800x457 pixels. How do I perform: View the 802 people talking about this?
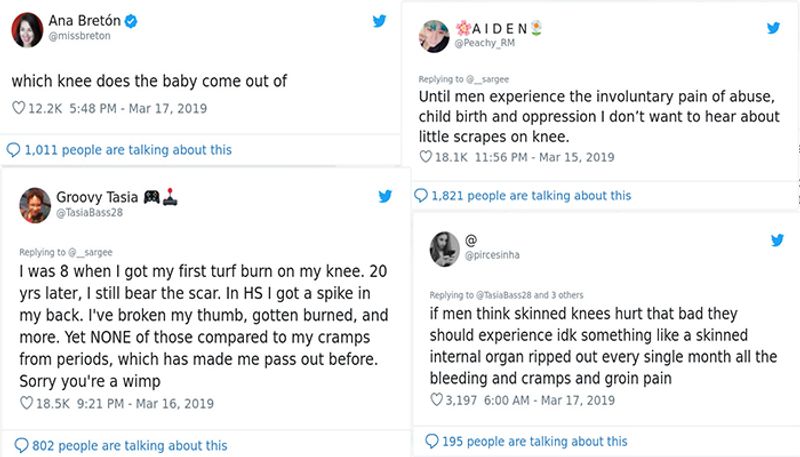120,445
